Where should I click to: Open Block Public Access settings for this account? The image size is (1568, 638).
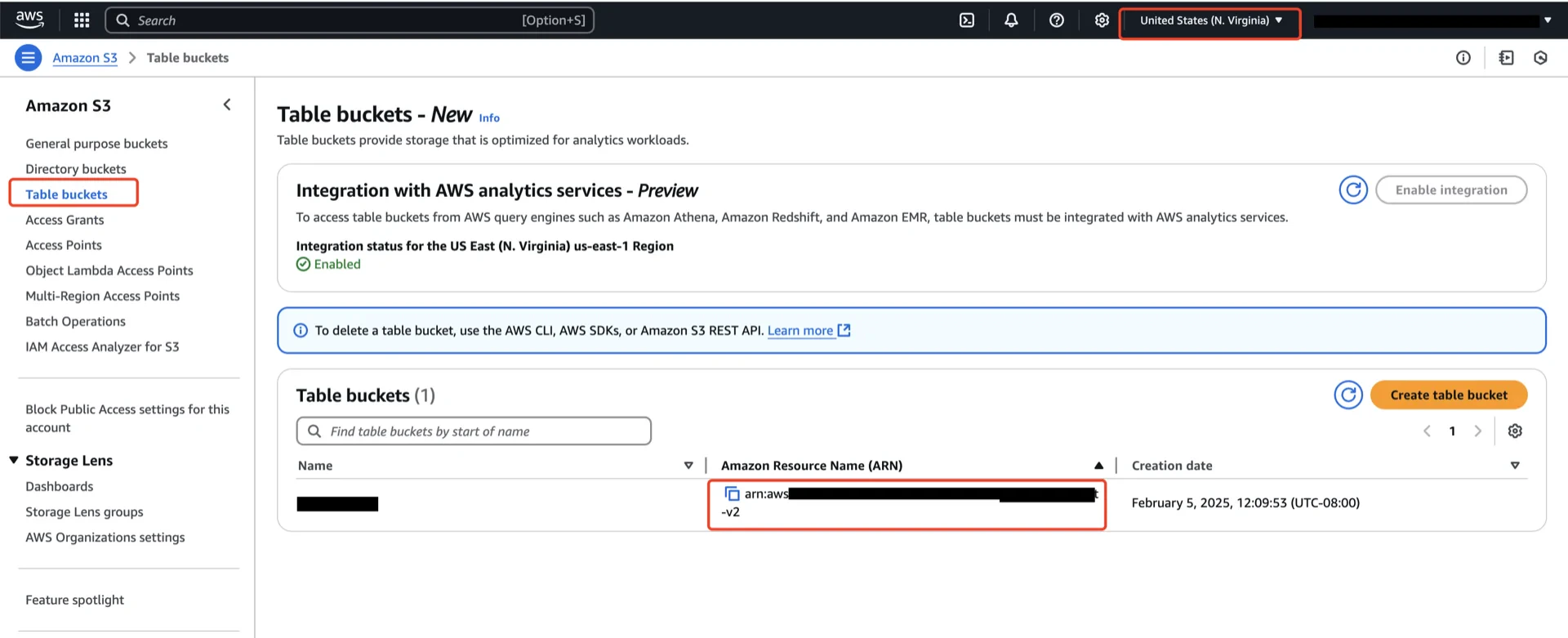tap(127, 418)
